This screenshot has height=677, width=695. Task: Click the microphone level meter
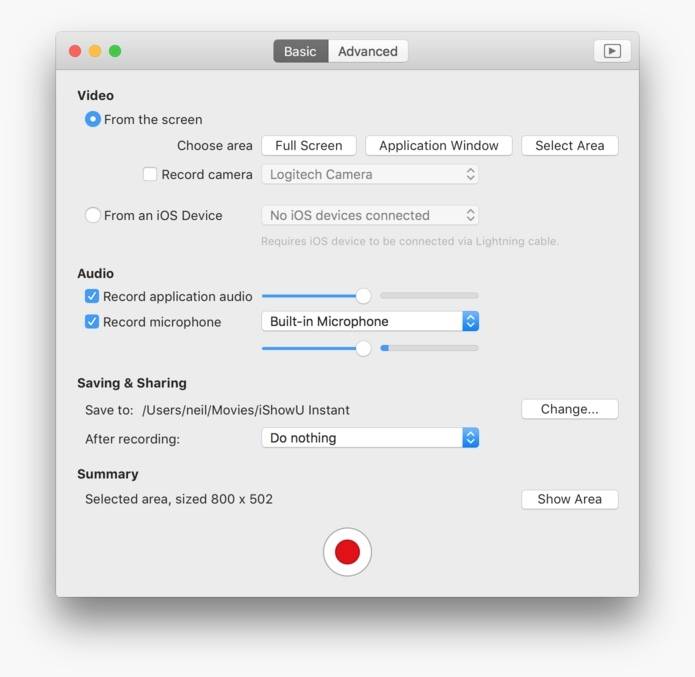click(x=429, y=348)
